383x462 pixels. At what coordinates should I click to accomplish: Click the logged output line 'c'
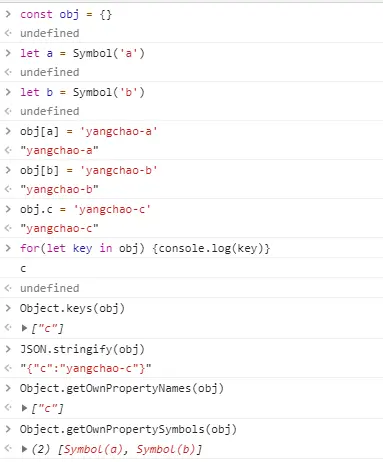[x=23, y=268]
